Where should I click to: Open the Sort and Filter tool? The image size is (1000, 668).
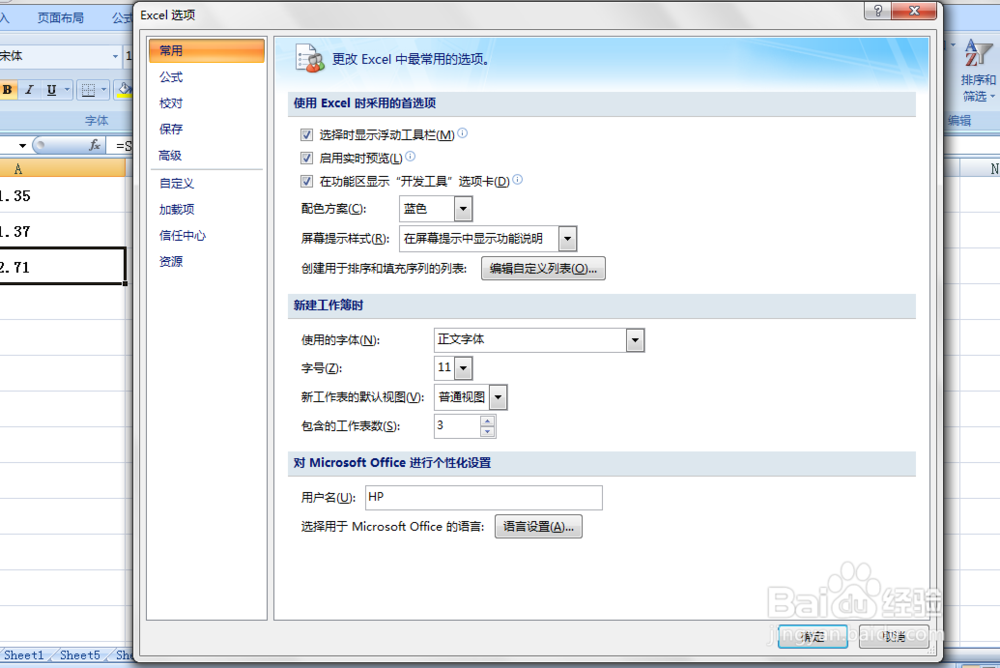977,71
